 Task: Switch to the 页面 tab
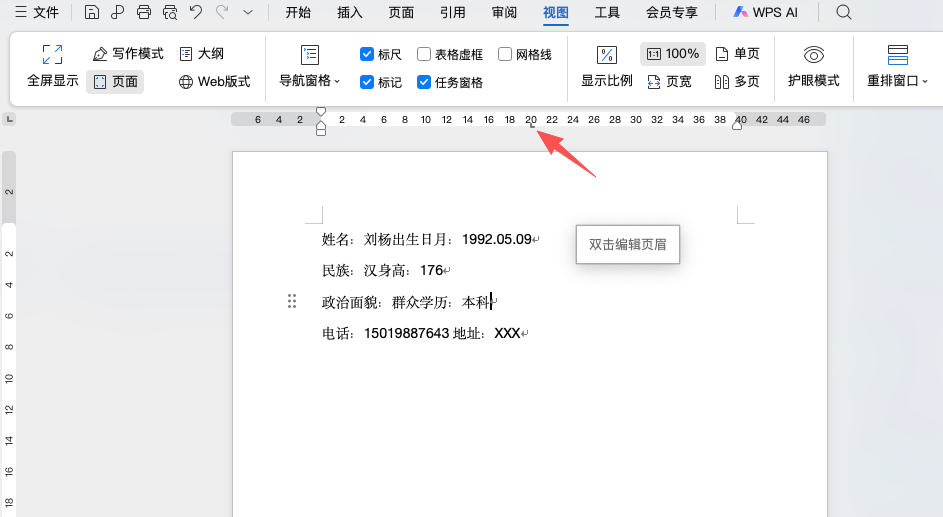[x=401, y=12]
